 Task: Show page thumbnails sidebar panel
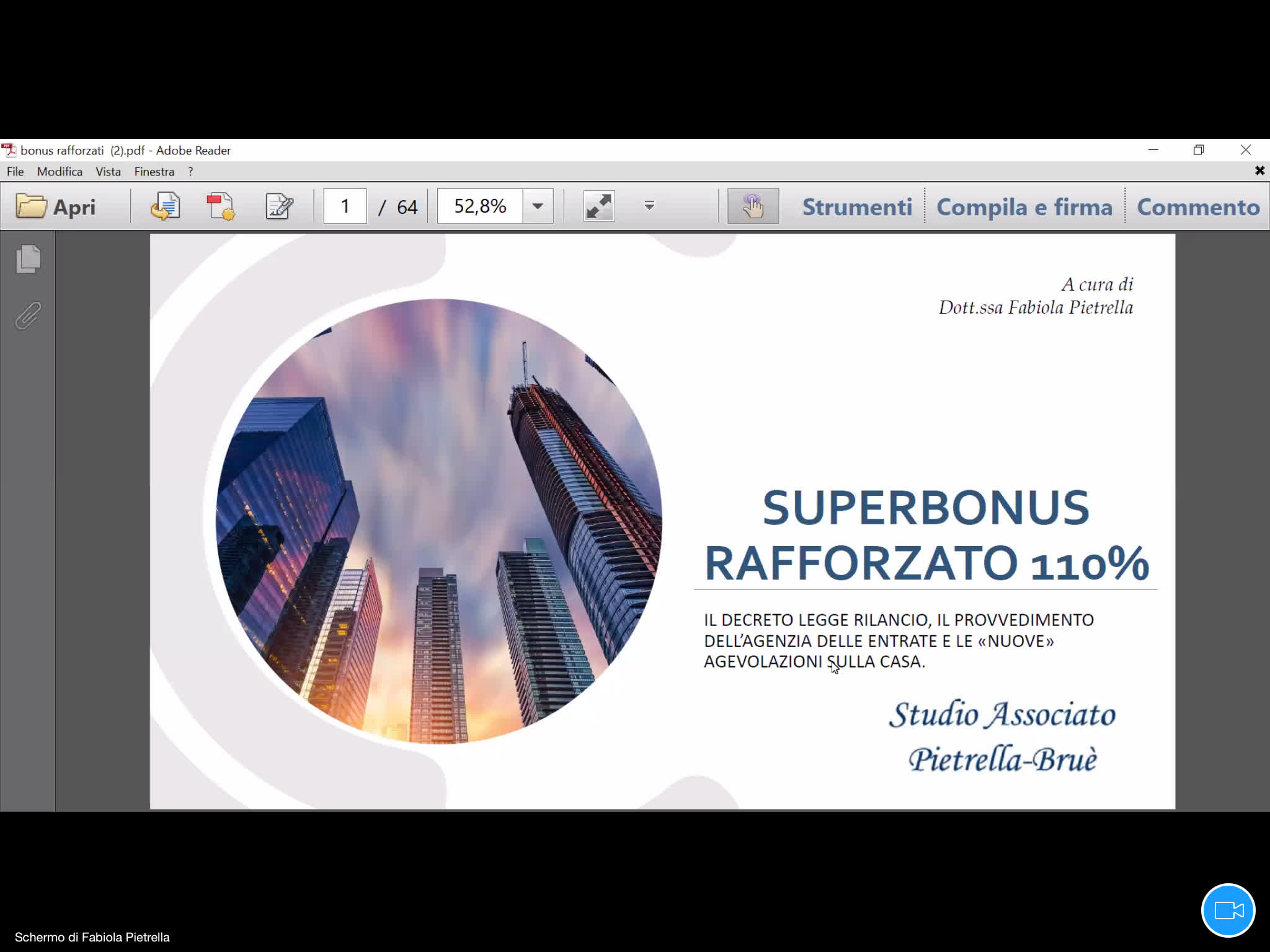tap(28, 258)
